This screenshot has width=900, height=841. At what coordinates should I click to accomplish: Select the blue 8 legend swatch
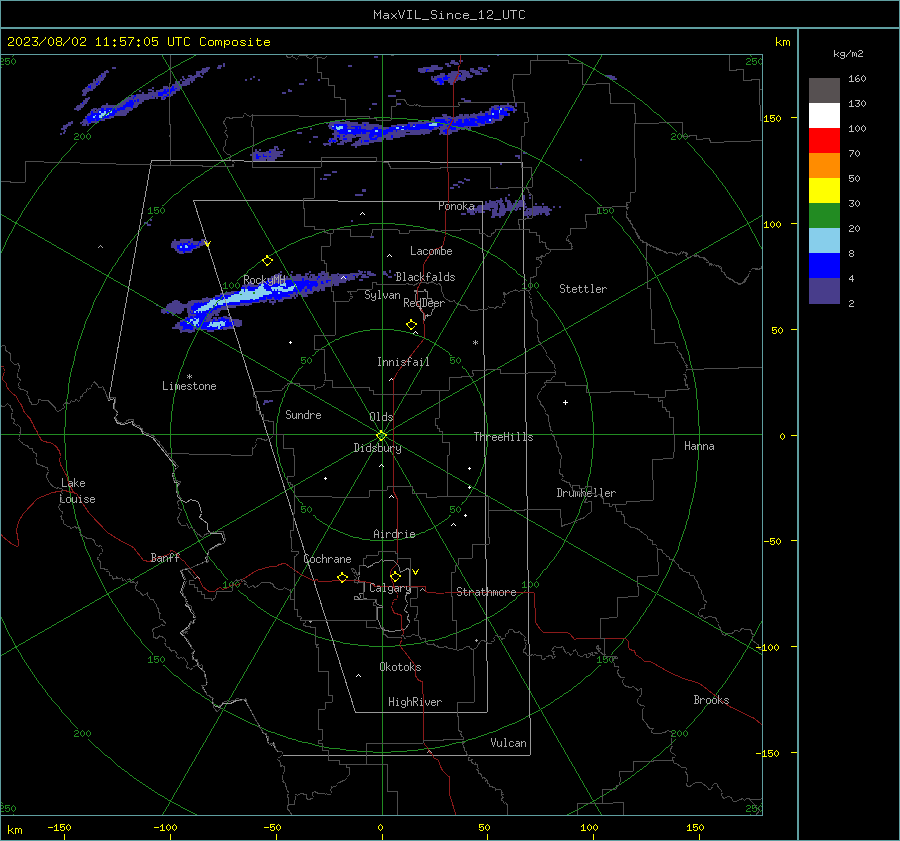824,266
